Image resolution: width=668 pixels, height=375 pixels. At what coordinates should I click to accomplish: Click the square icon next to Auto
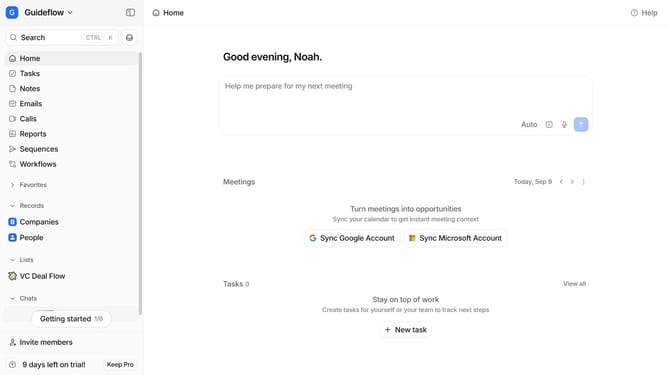click(x=549, y=124)
